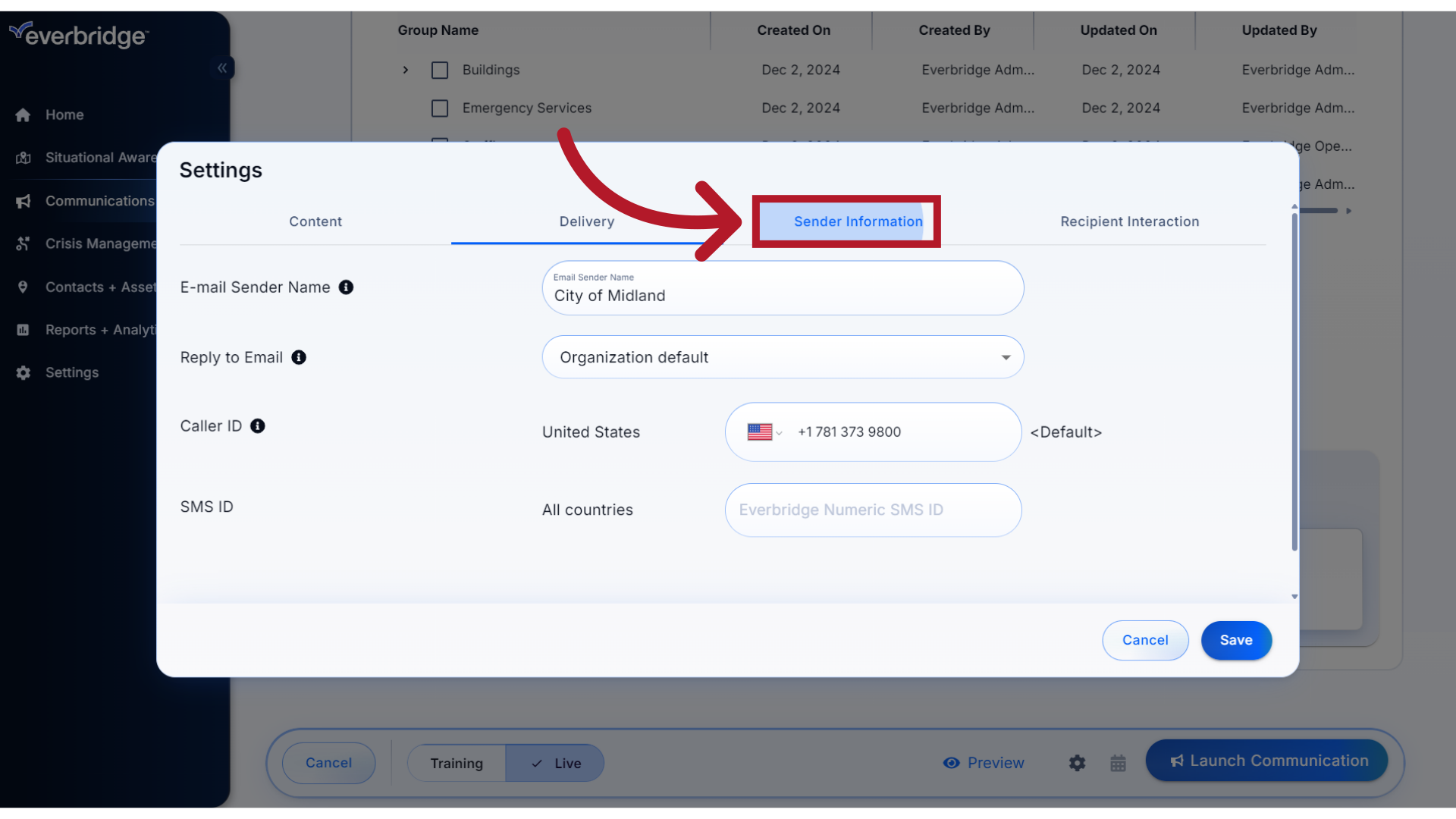Click the <Default> caller ID label
The image size is (1456, 819).
click(x=1066, y=432)
